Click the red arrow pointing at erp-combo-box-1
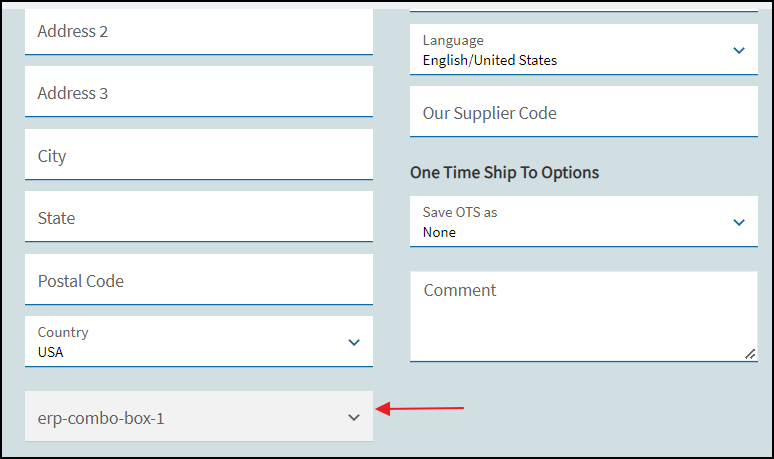 [420, 408]
